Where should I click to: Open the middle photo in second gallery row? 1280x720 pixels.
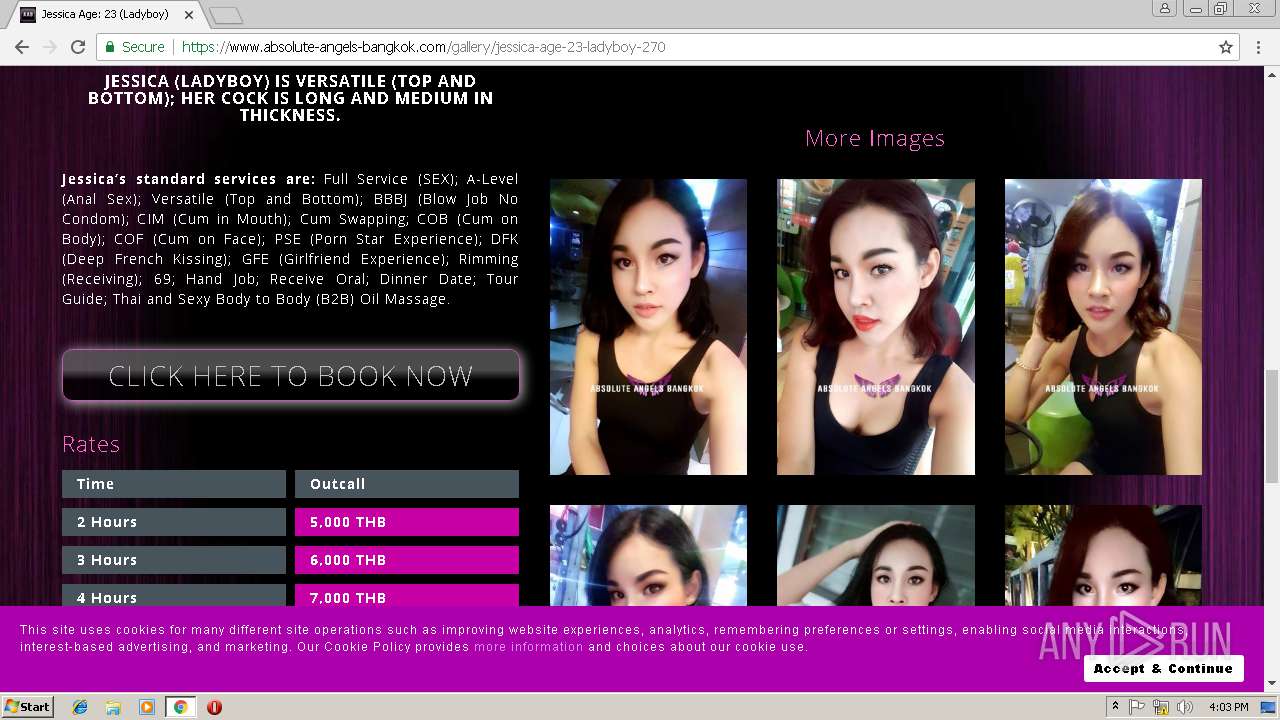(876, 555)
